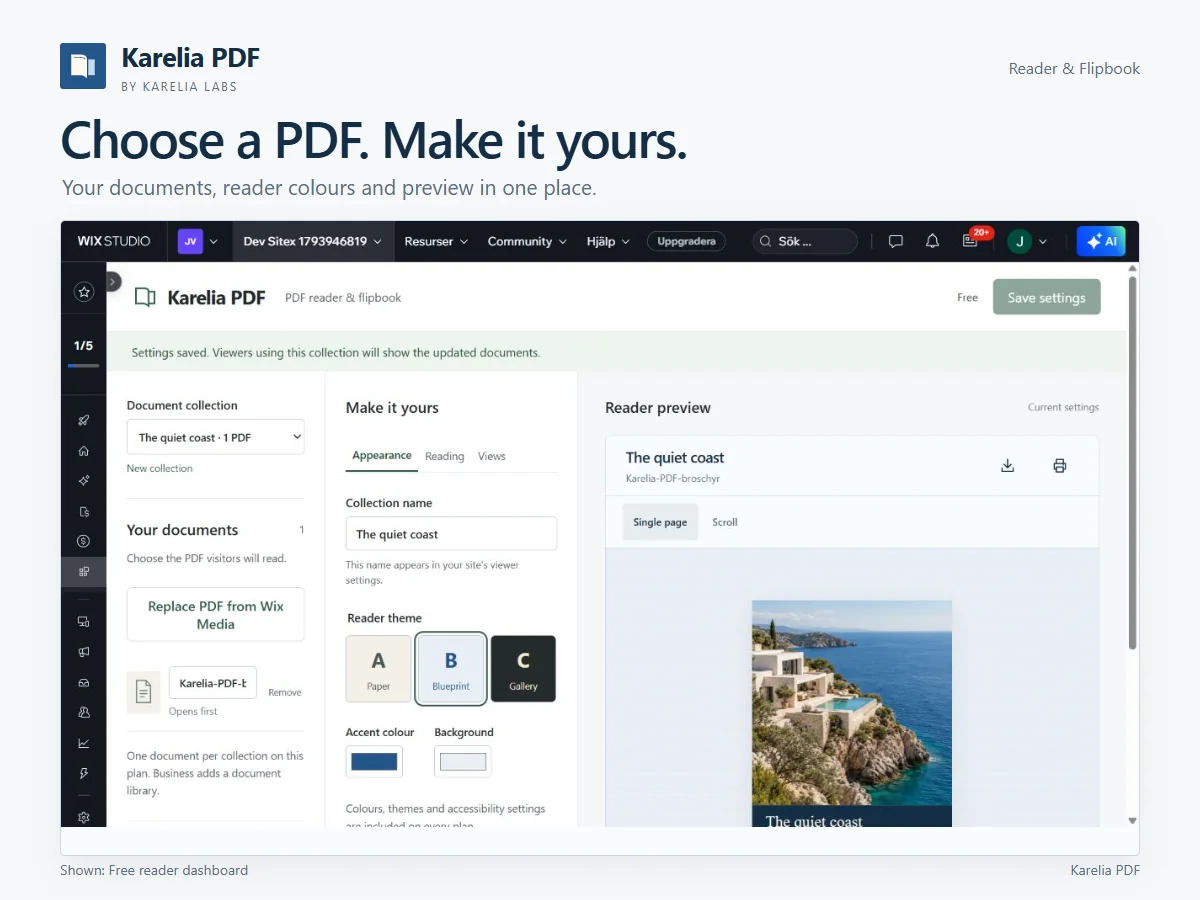Click the Sök search field
Screen dimensions: 1200x900
pos(804,241)
